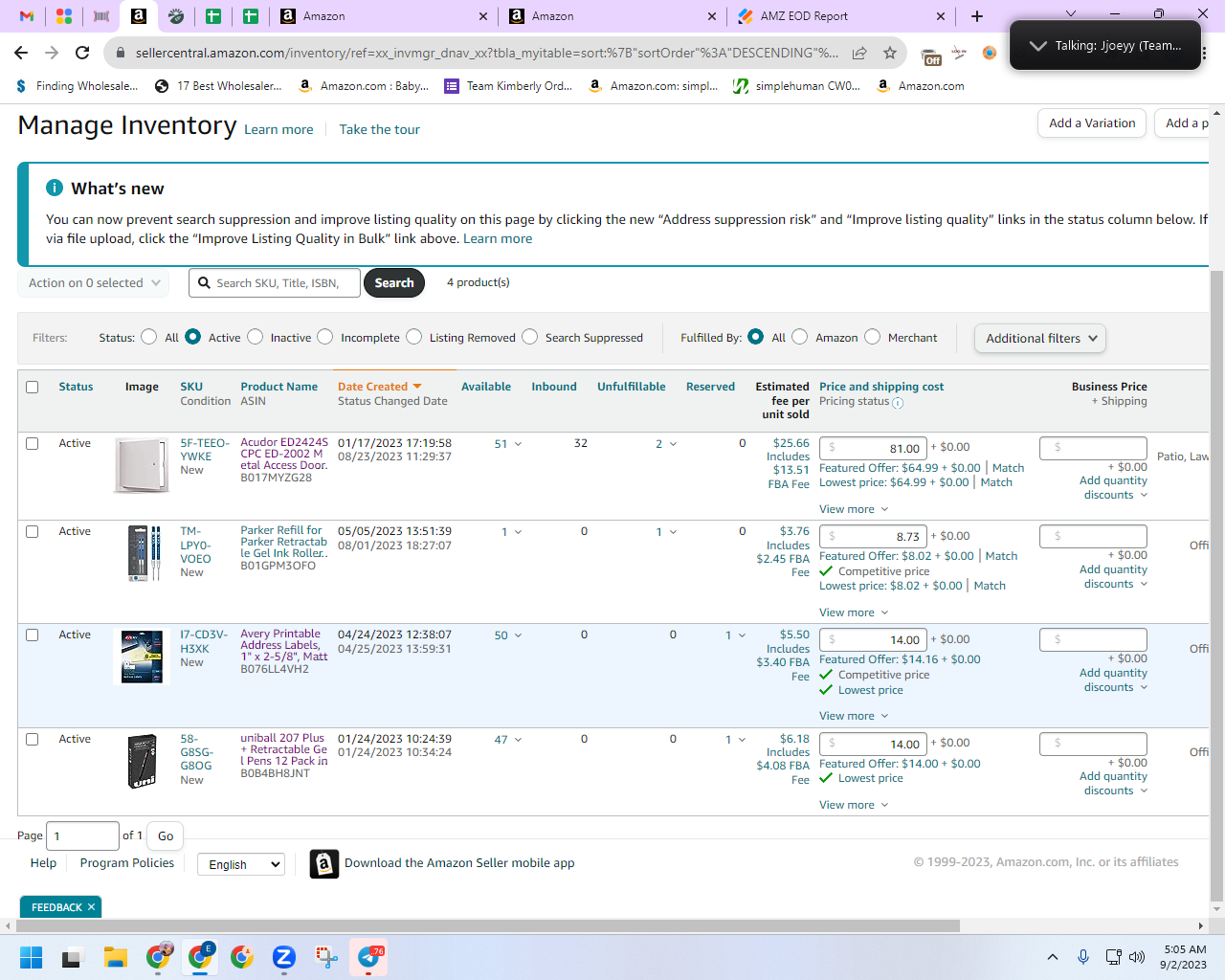Open a new browser tab
Viewport: 1225px width, 980px height.
(977, 16)
